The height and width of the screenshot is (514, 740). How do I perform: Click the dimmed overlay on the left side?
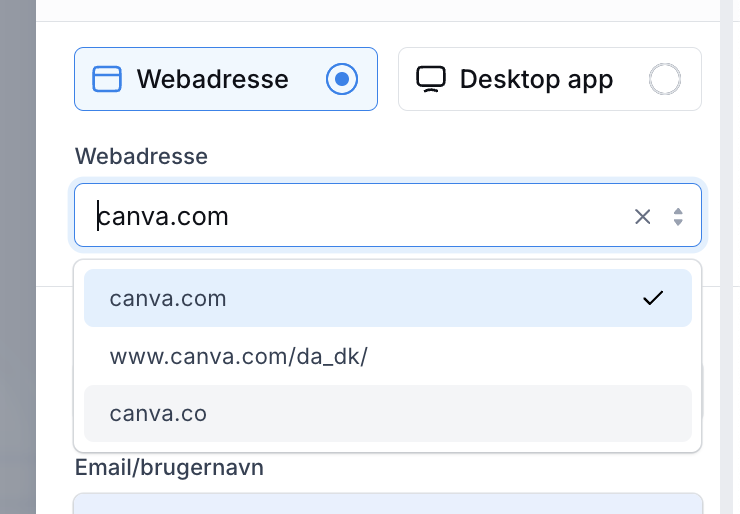coord(18,257)
